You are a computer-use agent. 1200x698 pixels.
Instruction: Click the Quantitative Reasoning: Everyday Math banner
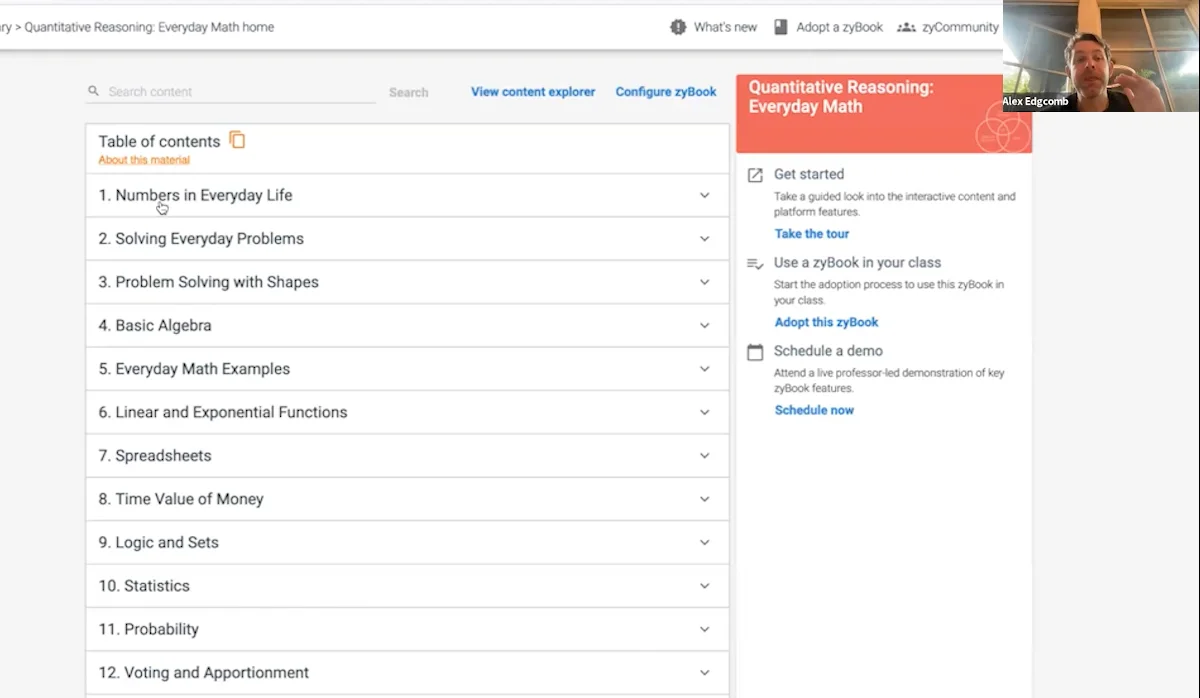pos(884,114)
